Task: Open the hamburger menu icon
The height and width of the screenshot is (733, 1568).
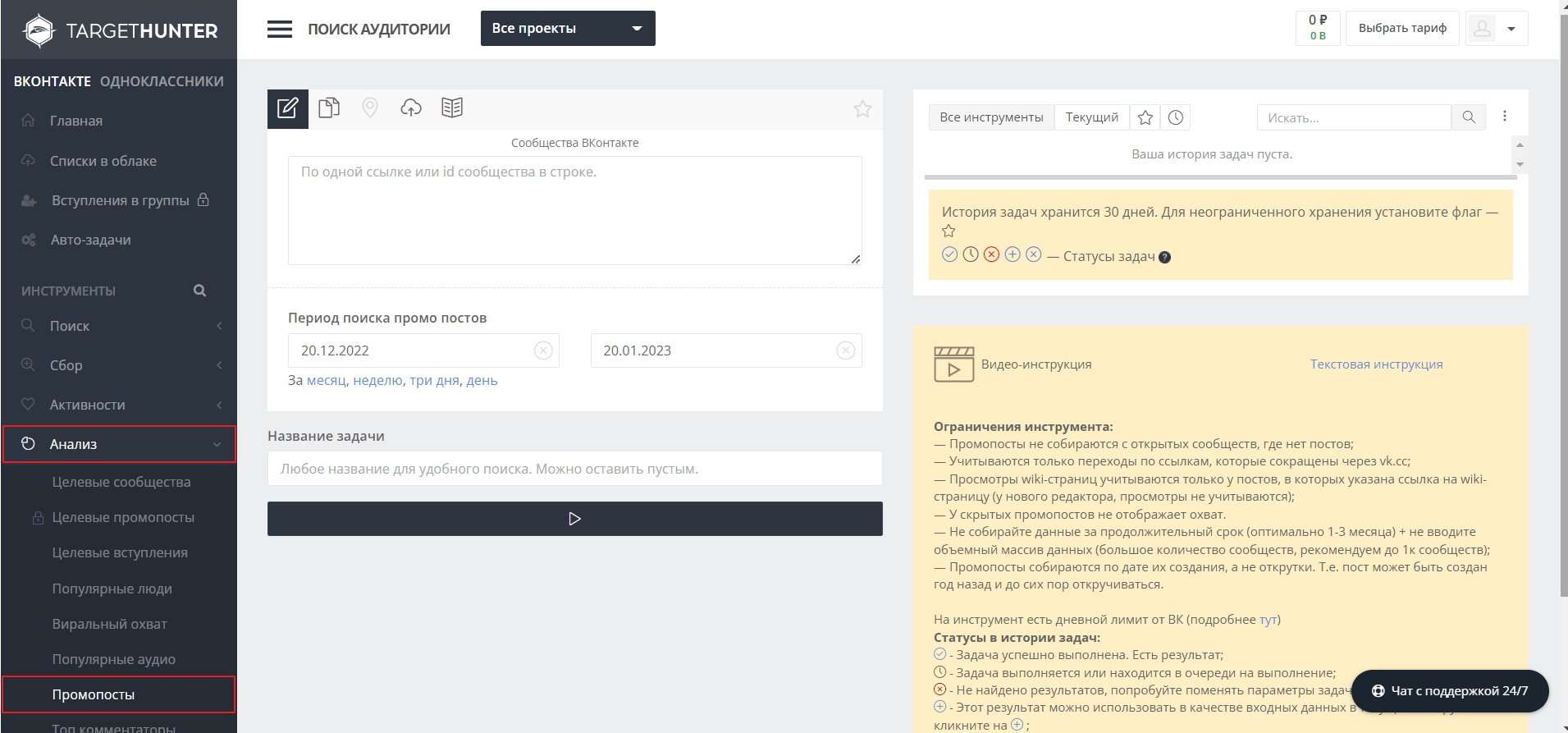Action: [280, 30]
